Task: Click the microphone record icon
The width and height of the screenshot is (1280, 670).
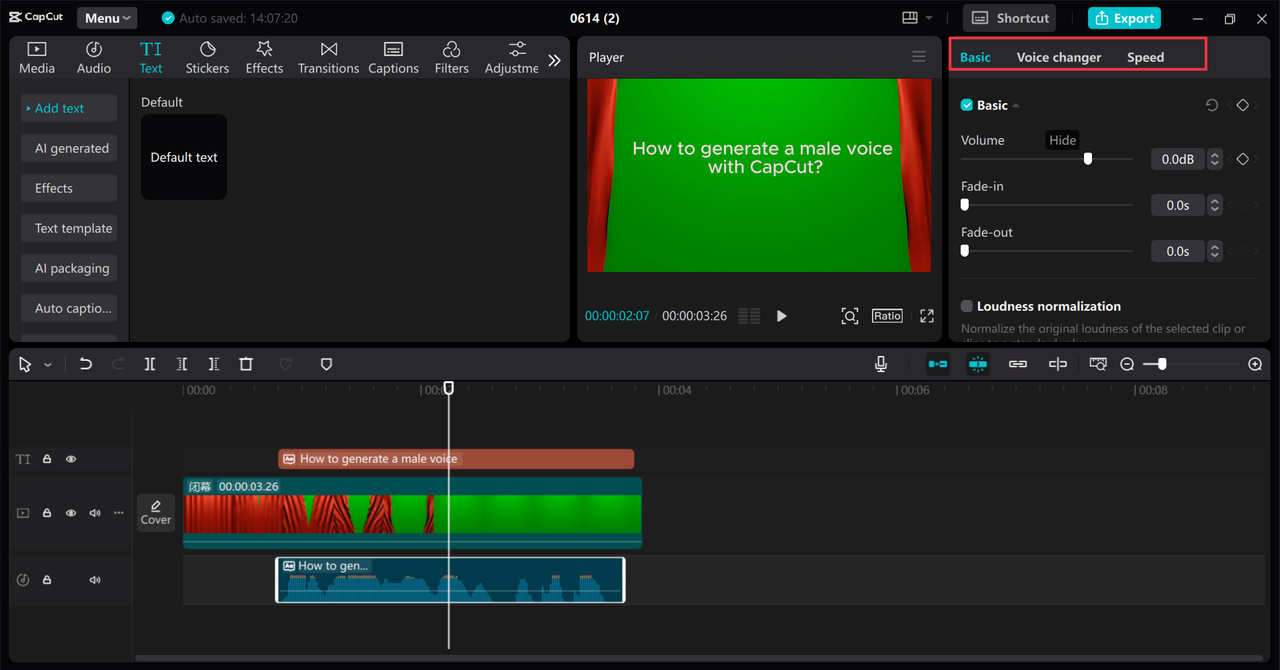Action: click(x=881, y=364)
